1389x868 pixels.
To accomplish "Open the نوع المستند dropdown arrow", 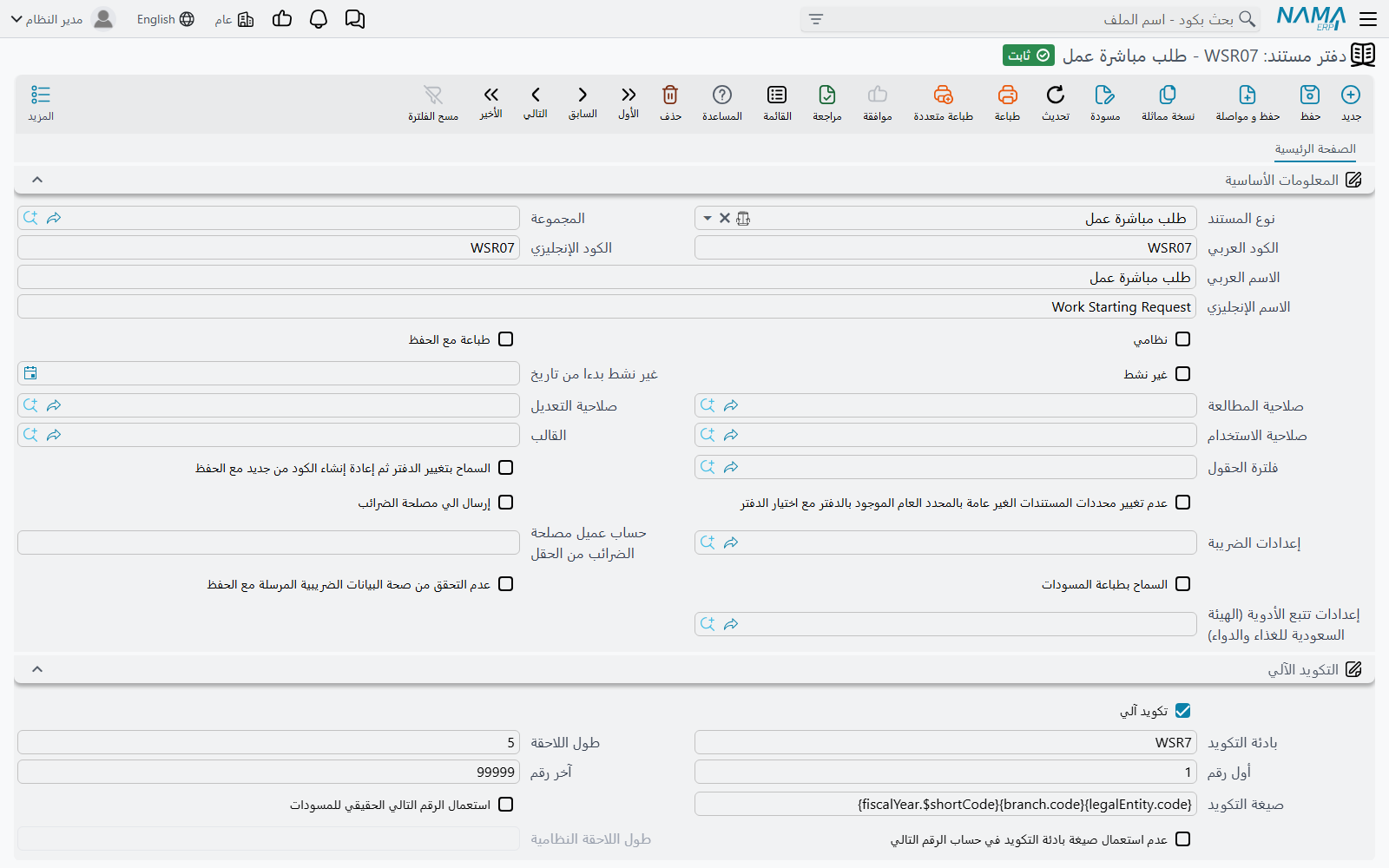I will [x=708, y=218].
